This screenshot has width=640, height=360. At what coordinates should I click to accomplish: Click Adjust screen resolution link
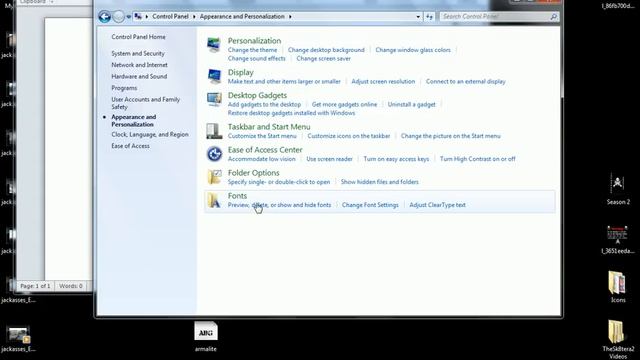coord(383,81)
